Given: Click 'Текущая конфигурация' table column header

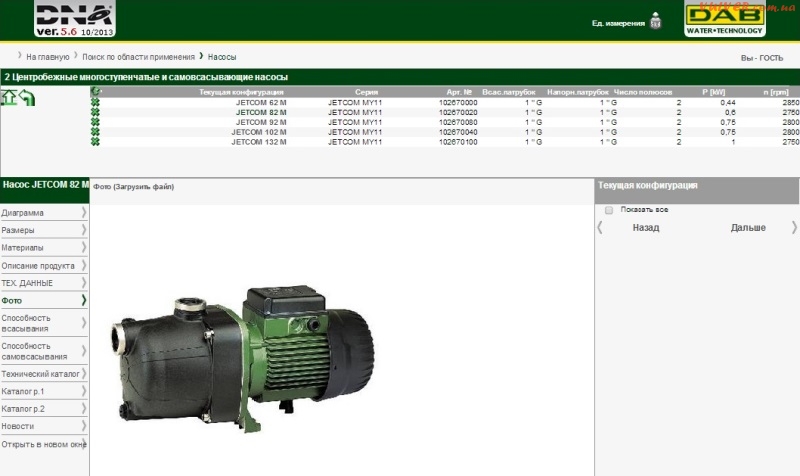Looking at the screenshot, I should click(241, 92).
